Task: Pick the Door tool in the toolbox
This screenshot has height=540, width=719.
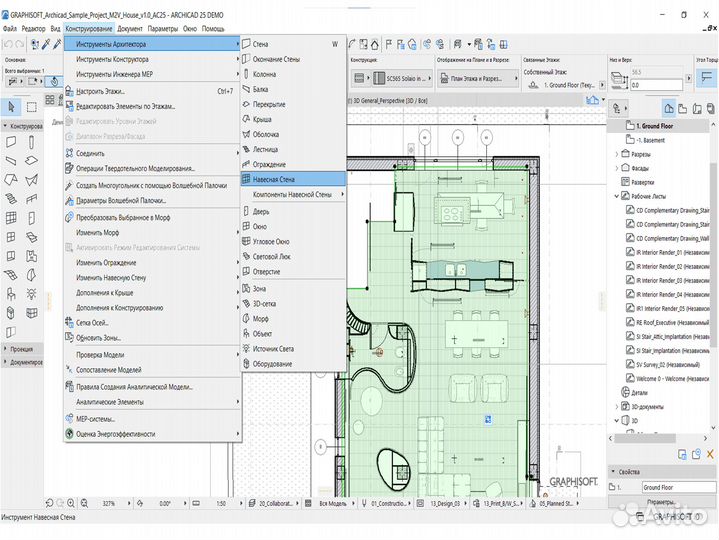Action: click(x=32, y=218)
